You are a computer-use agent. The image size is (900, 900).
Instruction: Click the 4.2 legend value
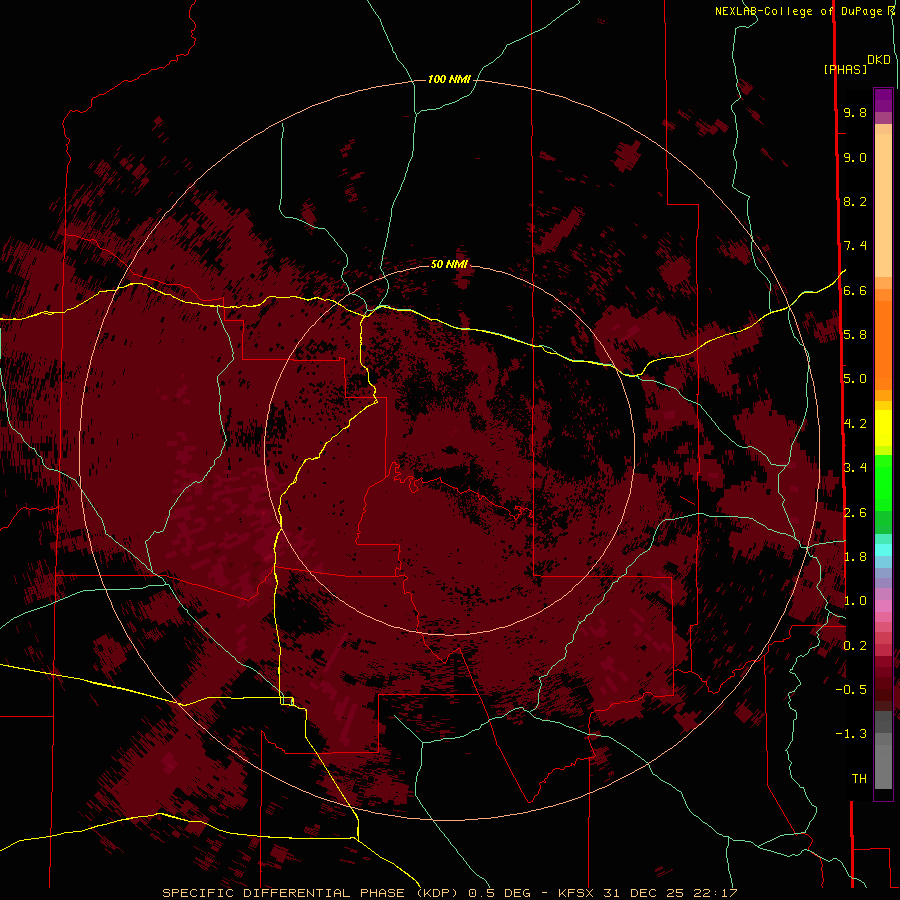pos(855,424)
